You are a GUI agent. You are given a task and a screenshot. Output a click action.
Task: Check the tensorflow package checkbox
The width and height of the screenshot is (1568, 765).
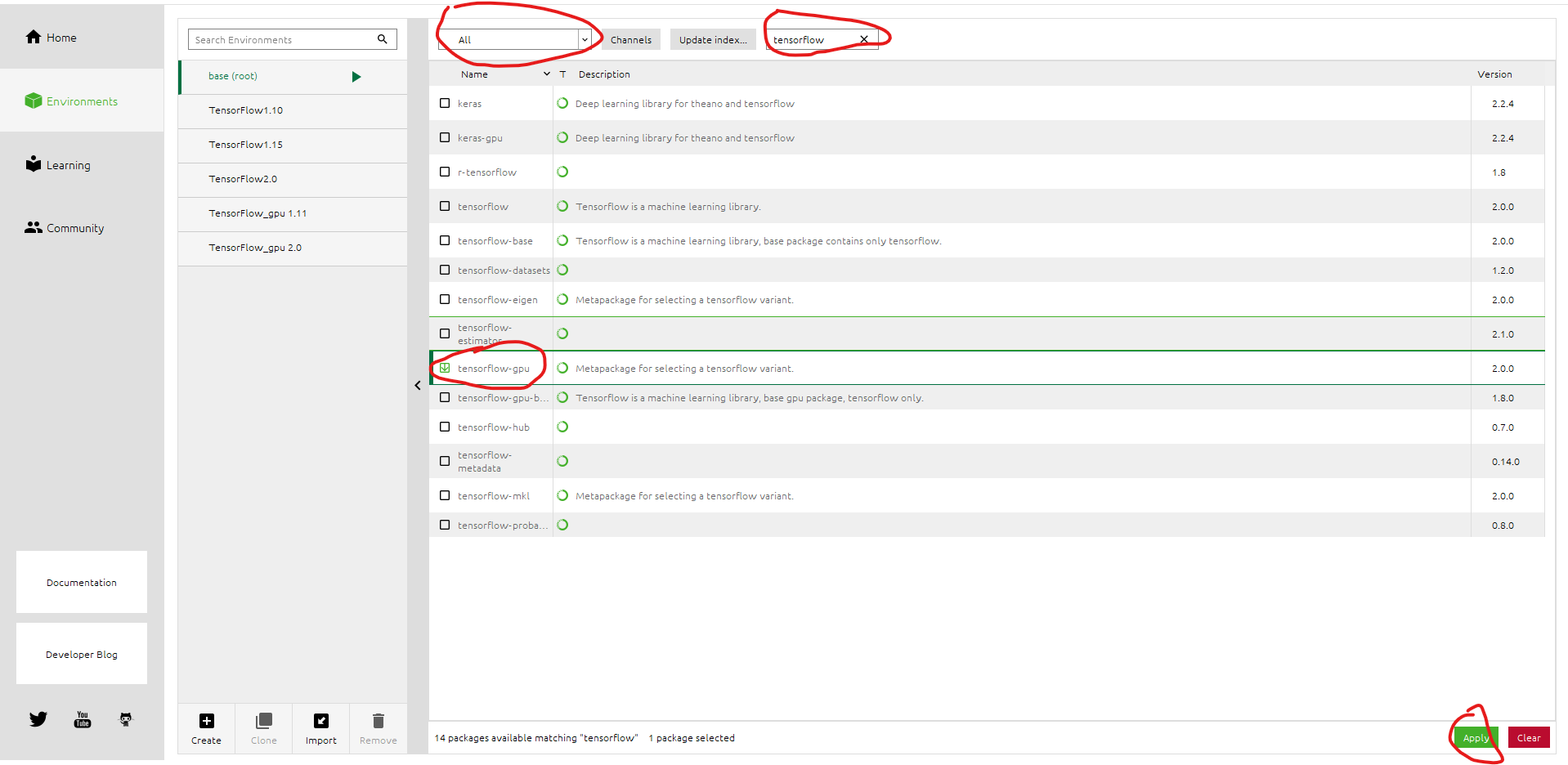(x=445, y=206)
